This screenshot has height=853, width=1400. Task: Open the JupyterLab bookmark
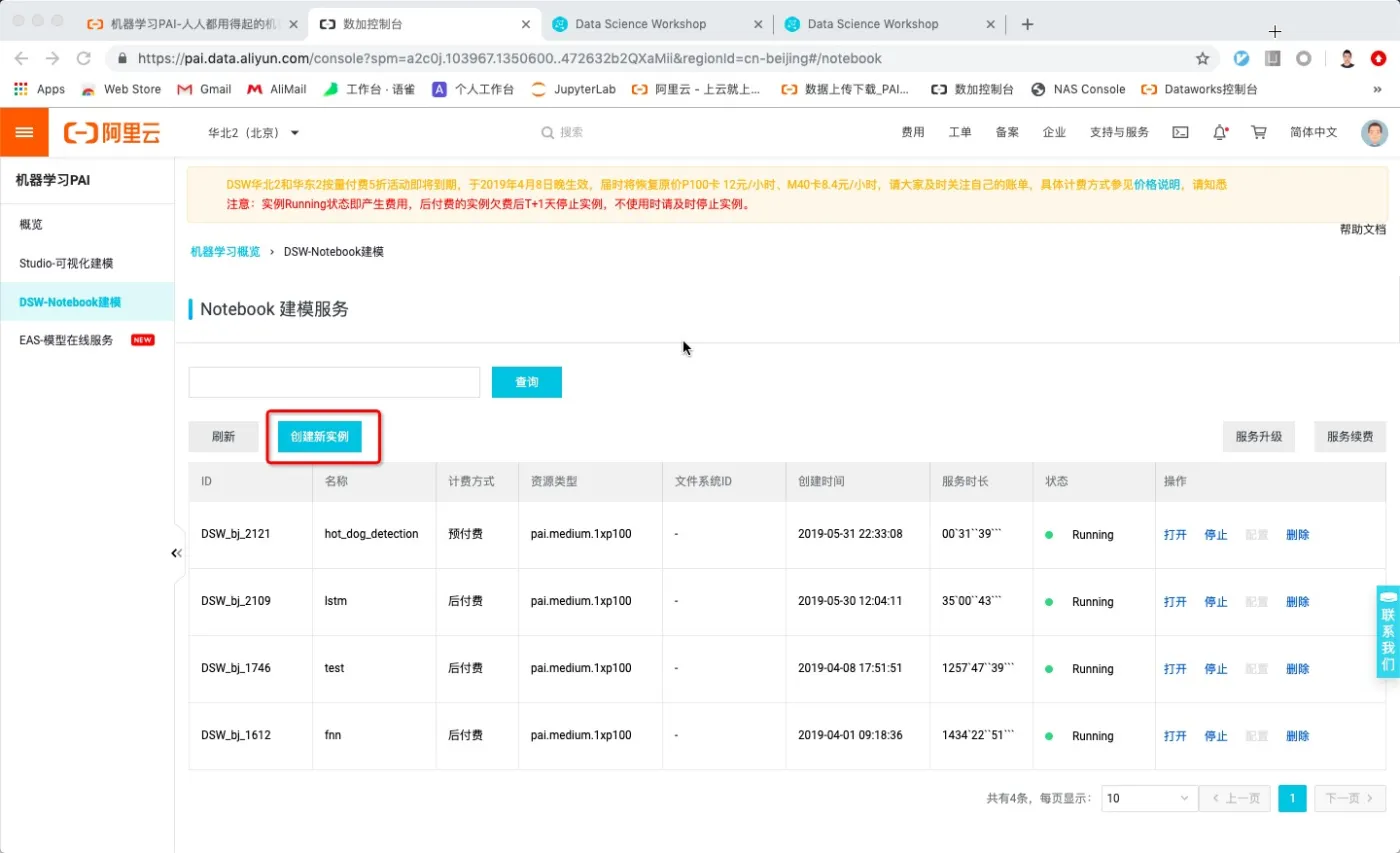tap(573, 89)
